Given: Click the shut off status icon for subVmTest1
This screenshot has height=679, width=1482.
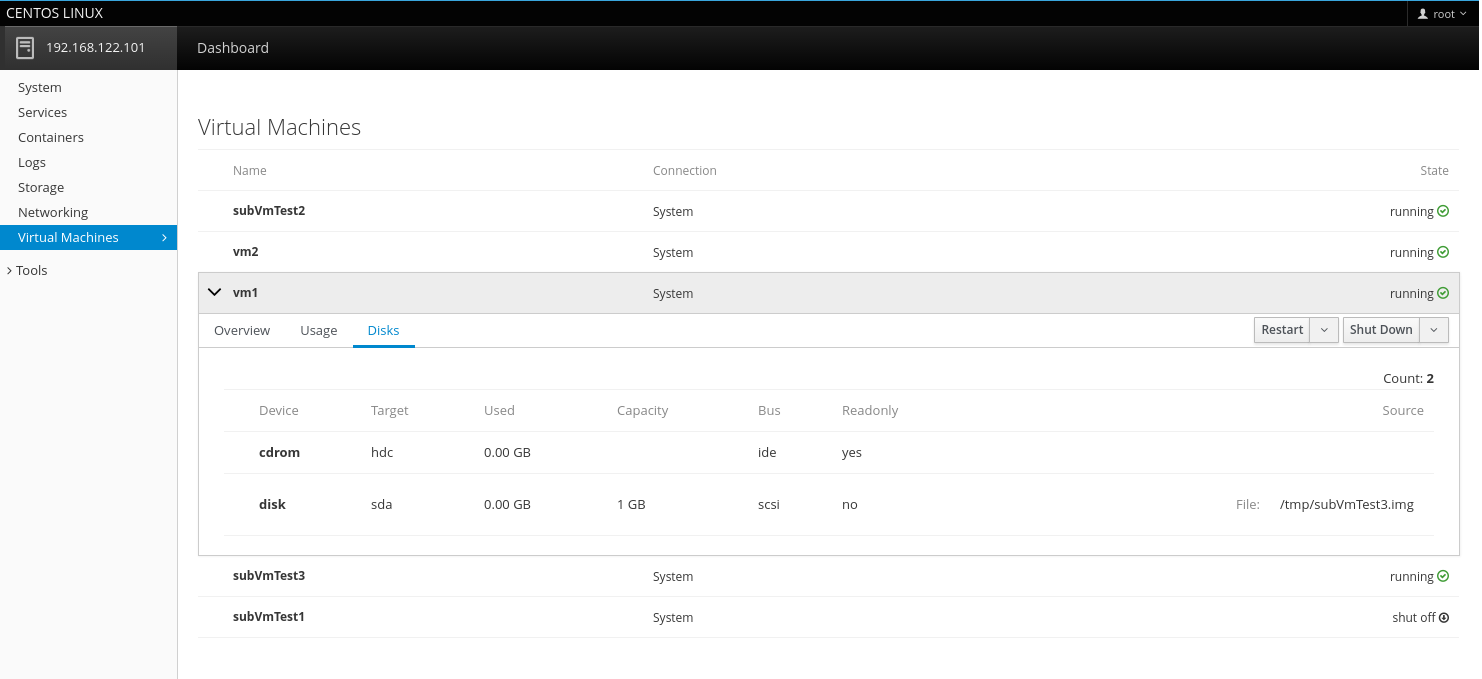Looking at the screenshot, I should coord(1444,617).
